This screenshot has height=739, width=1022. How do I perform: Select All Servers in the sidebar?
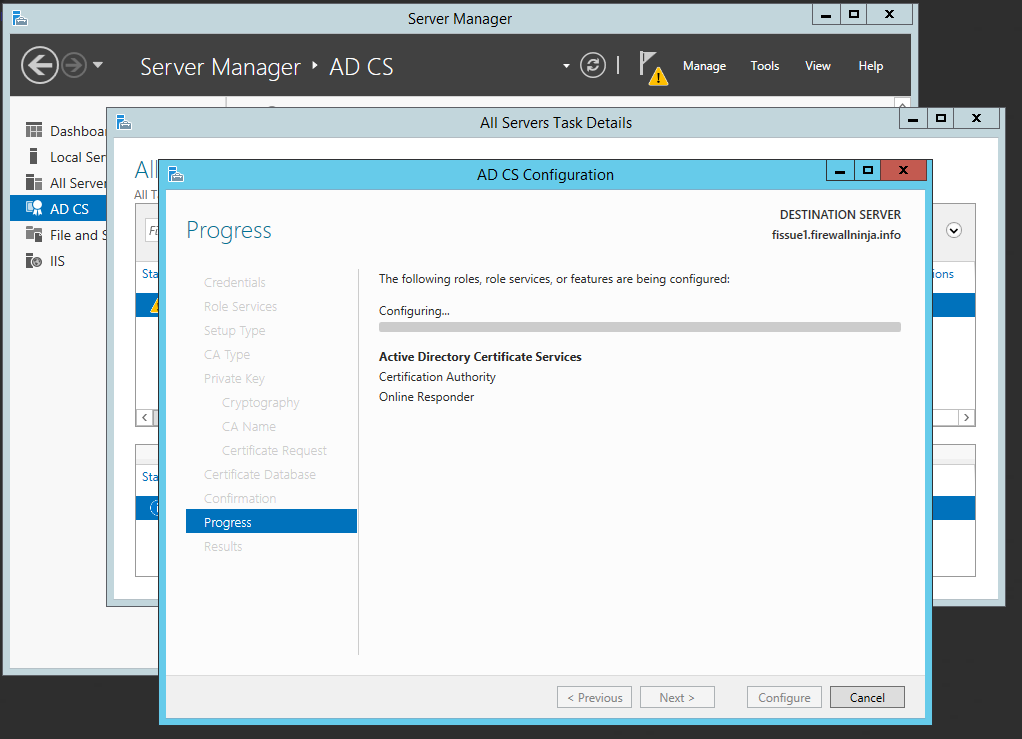(x=59, y=183)
